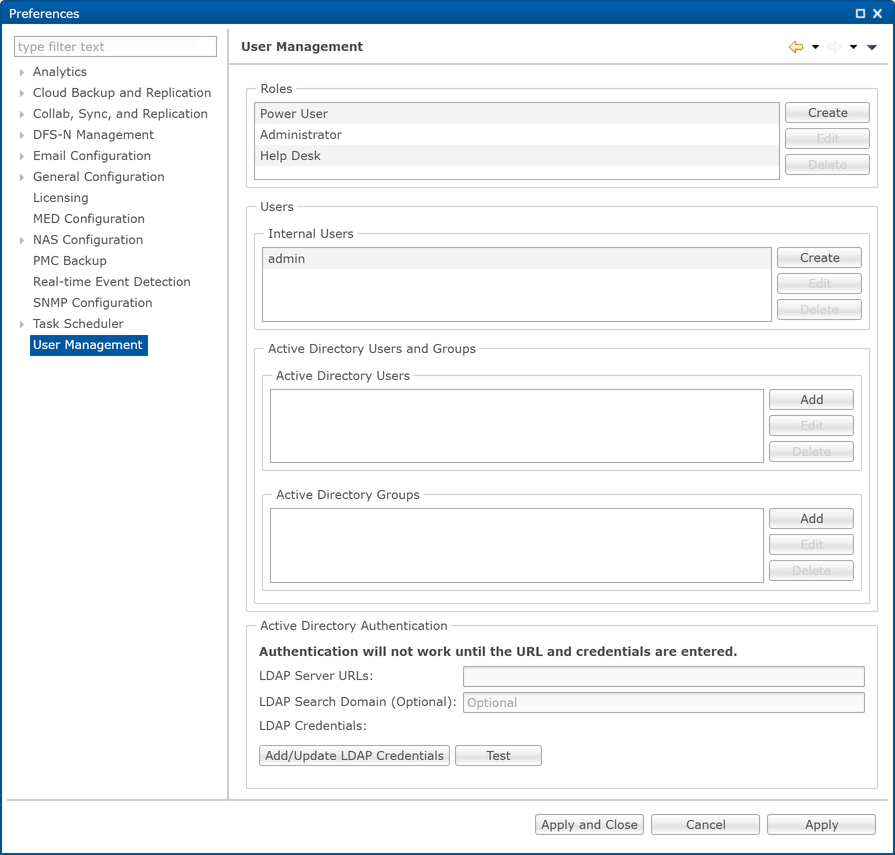Select the admin internal user

tap(287, 258)
